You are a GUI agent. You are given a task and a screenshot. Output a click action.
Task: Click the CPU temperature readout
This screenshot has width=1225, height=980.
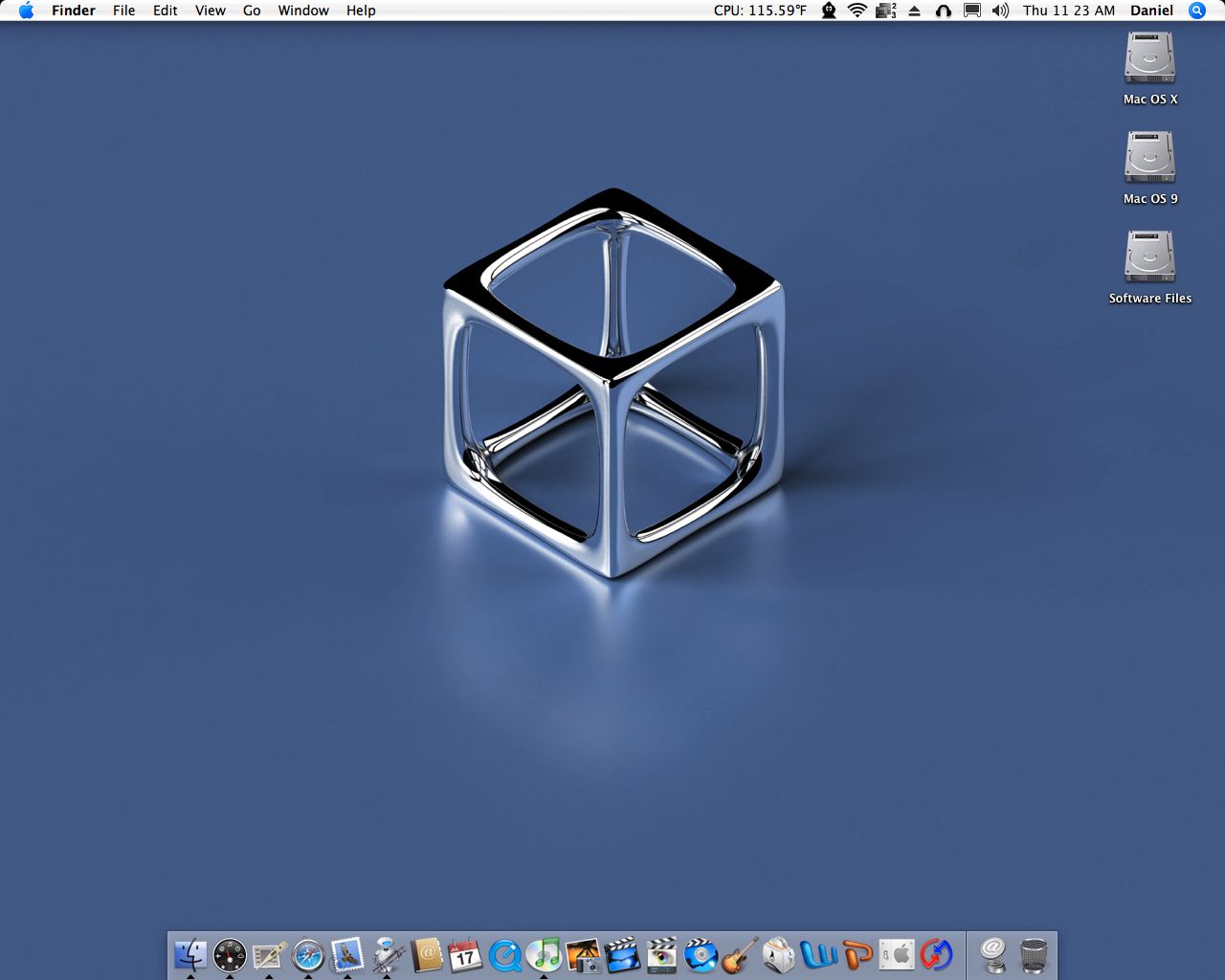click(x=760, y=11)
